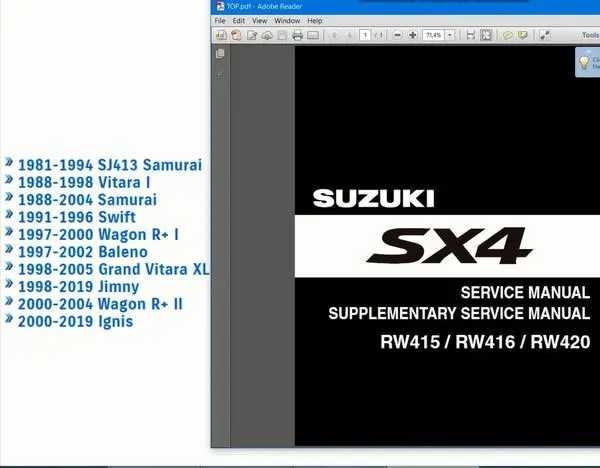
Task: Go to previous page arrow
Action: point(334,35)
